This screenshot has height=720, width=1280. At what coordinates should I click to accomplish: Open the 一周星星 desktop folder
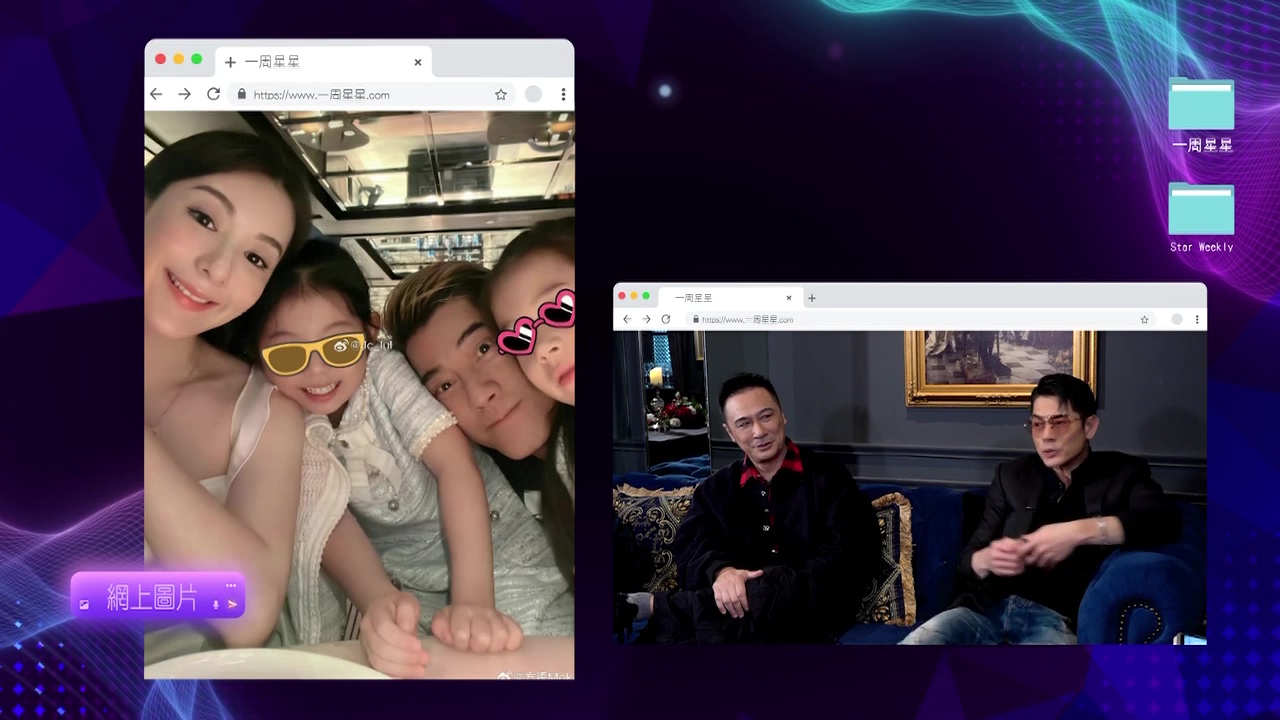1201,106
